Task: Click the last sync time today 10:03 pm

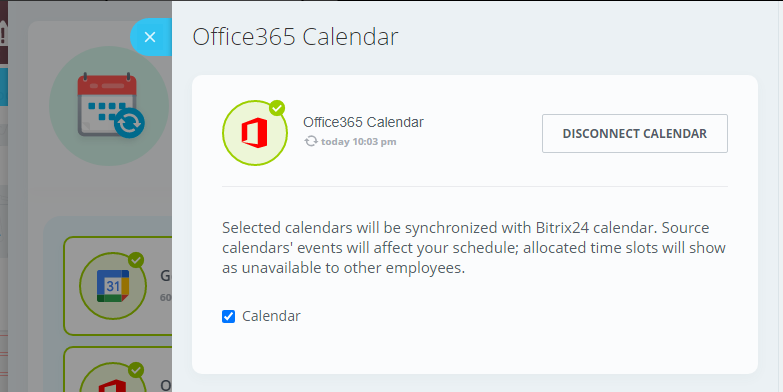Action: (359, 142)
